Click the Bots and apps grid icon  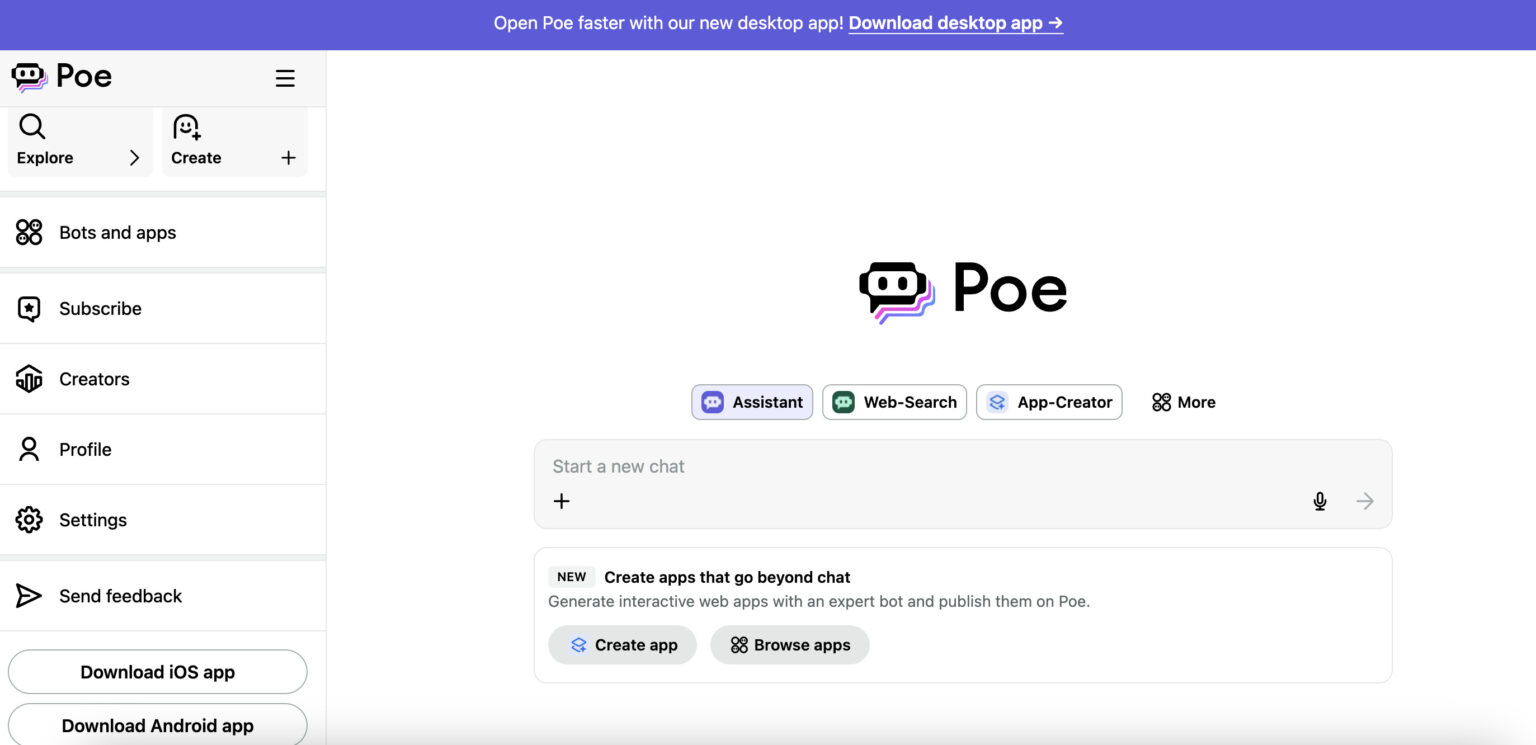pyautogui.click(x=29, y=232)
